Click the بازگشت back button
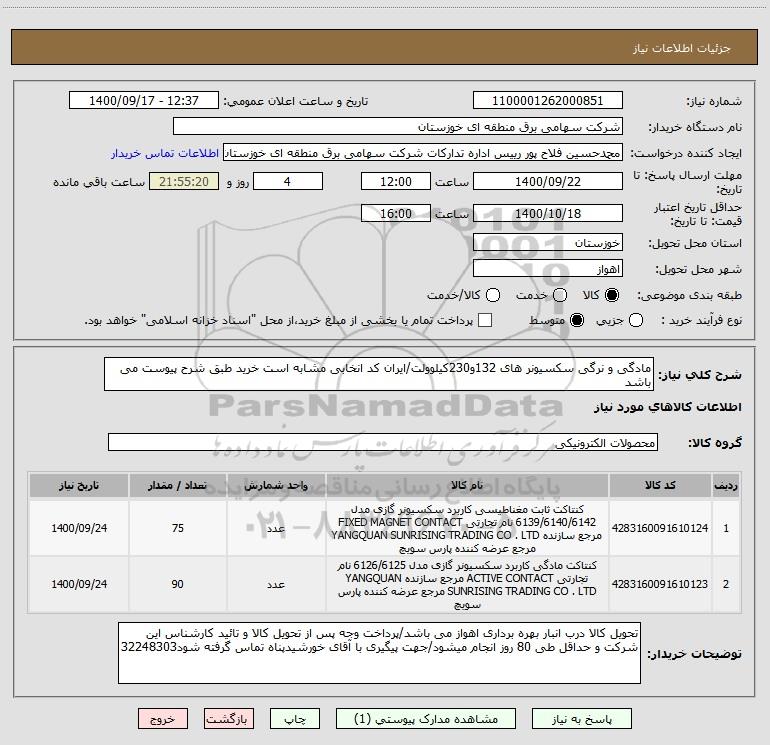The image size is (770, 745). (229, 719)
